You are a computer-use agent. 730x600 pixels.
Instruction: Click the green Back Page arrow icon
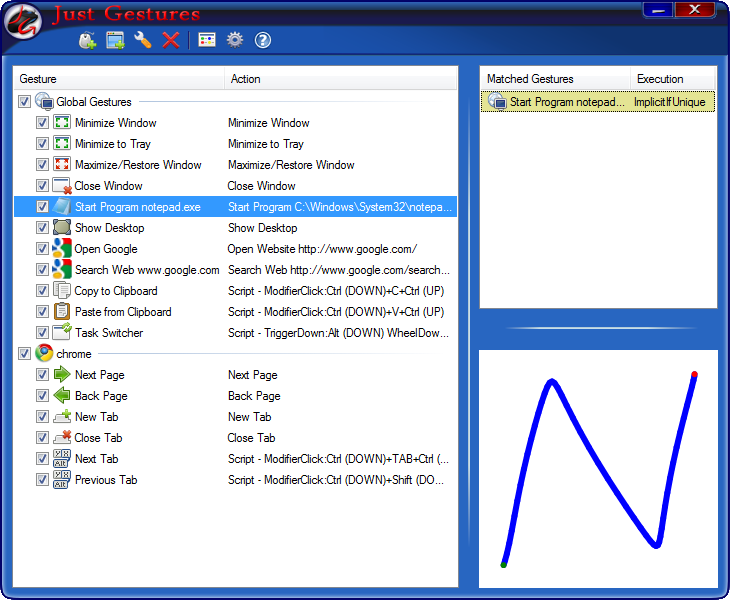coord(61,396)
